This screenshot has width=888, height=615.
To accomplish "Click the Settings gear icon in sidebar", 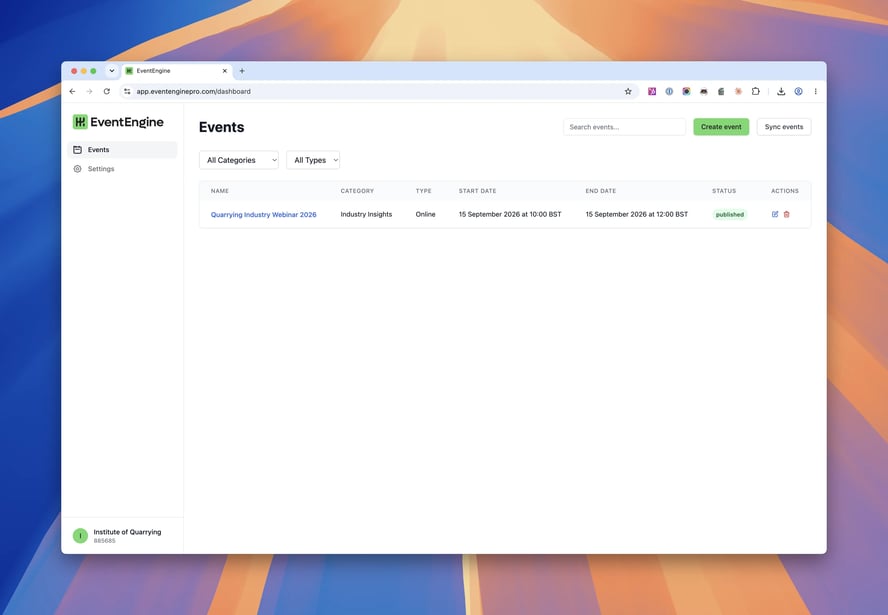I will 78,169.
